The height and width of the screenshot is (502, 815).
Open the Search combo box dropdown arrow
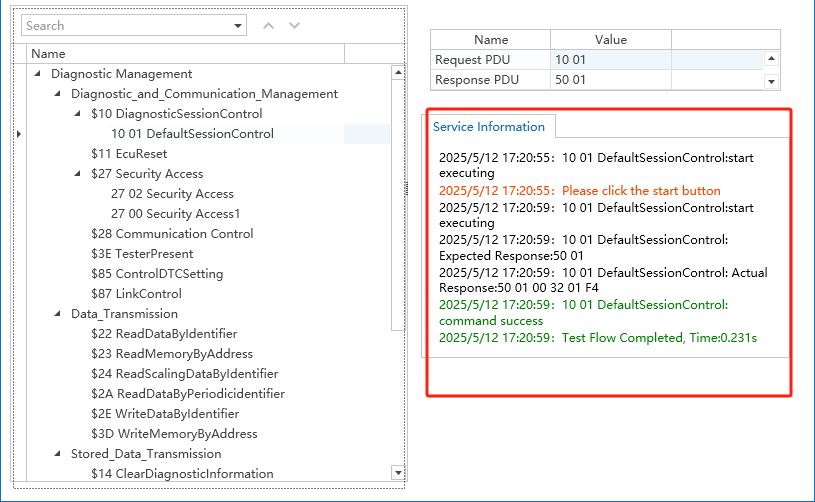[x=237, y=26]
